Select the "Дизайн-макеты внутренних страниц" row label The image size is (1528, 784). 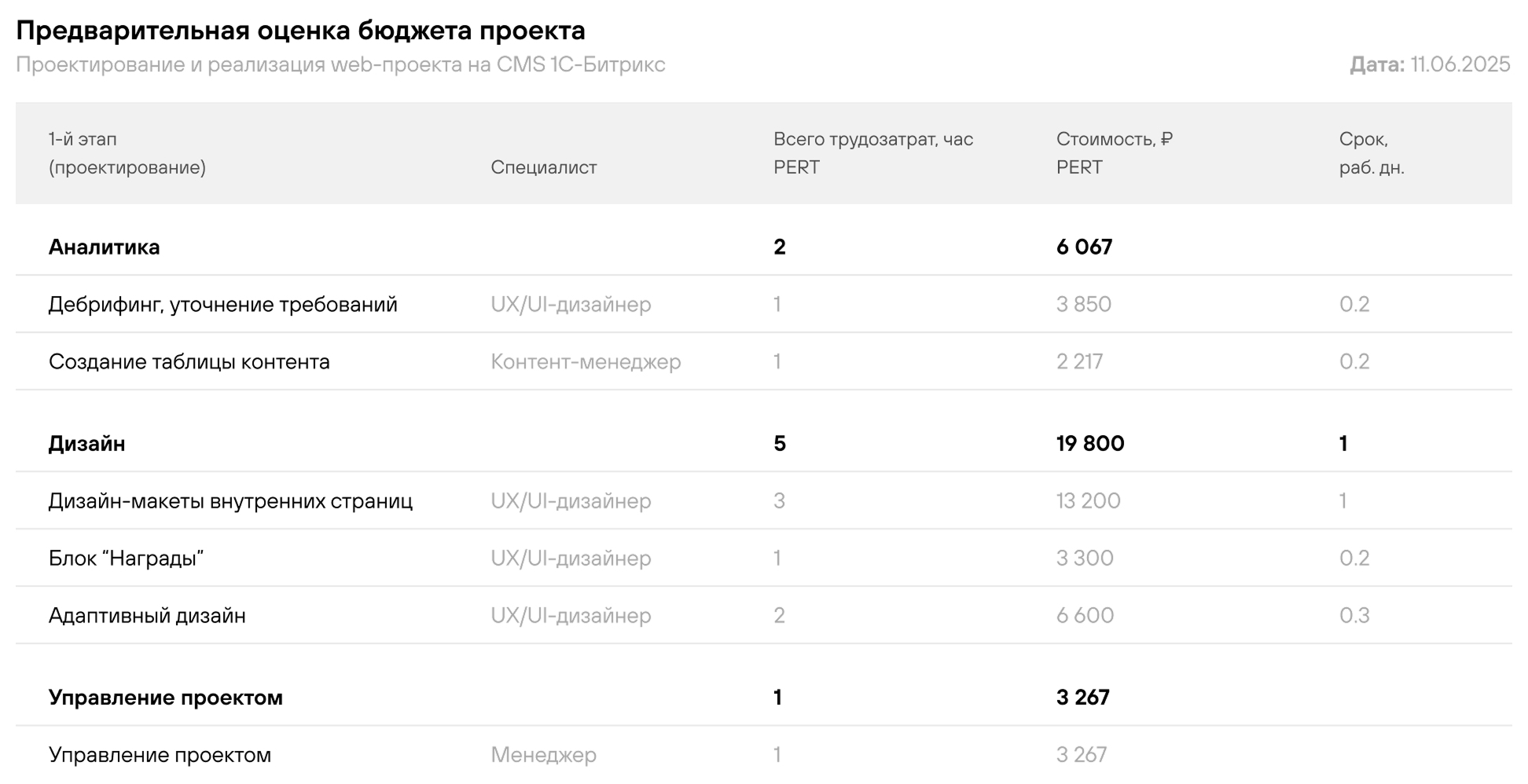click(230, 501)
